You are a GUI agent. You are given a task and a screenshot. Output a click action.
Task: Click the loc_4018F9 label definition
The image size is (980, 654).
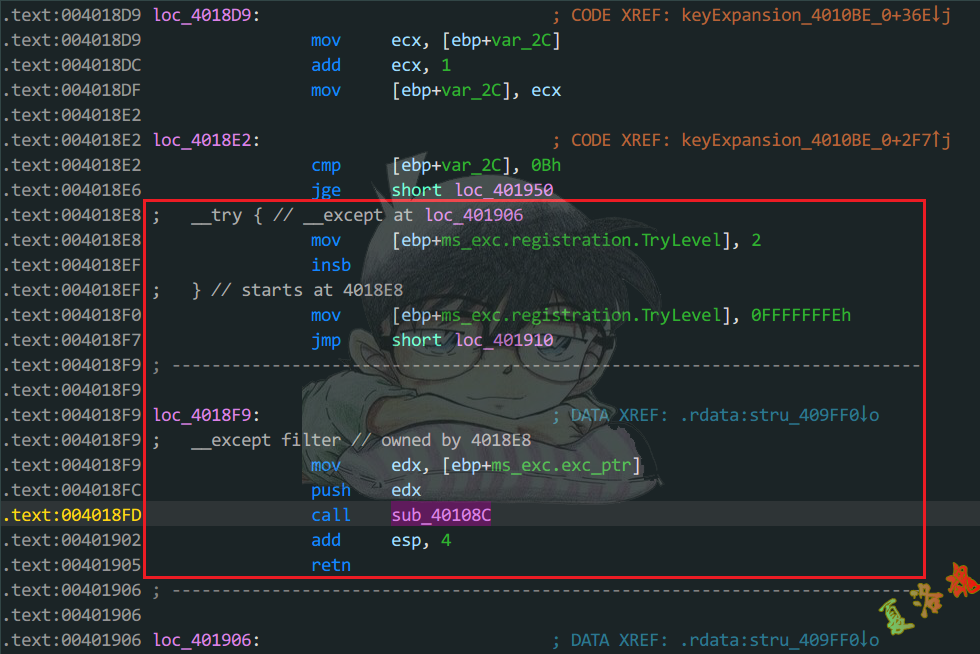pos(203,415)
